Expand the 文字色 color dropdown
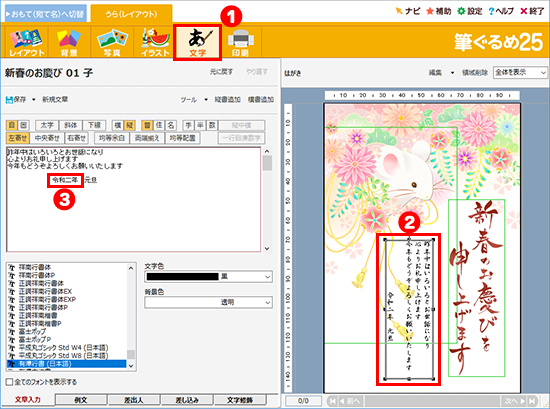The height and width of the screenshot is (409, 550). 267,277
